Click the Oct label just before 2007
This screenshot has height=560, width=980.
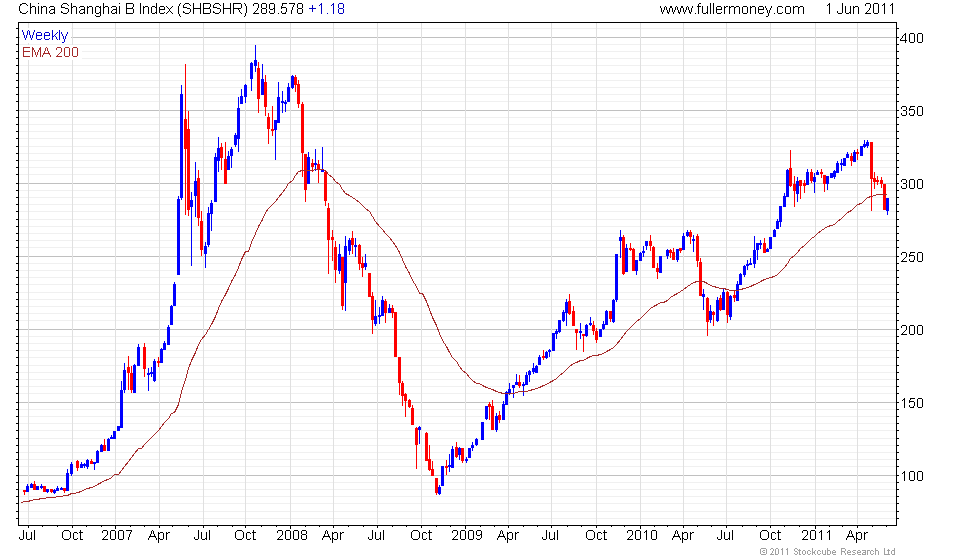point(72,536)
